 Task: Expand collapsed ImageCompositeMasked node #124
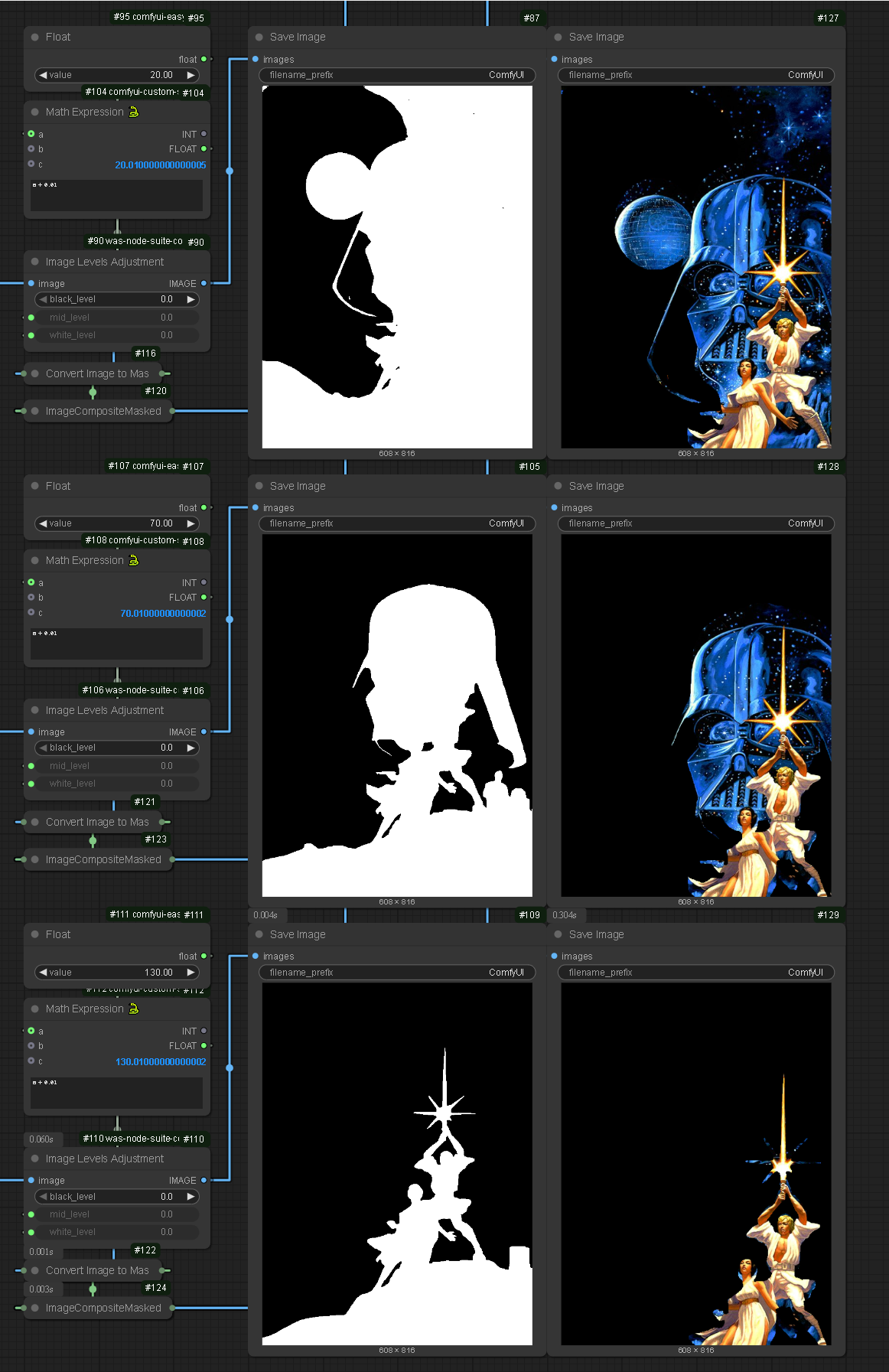(x=35, y=1308)
